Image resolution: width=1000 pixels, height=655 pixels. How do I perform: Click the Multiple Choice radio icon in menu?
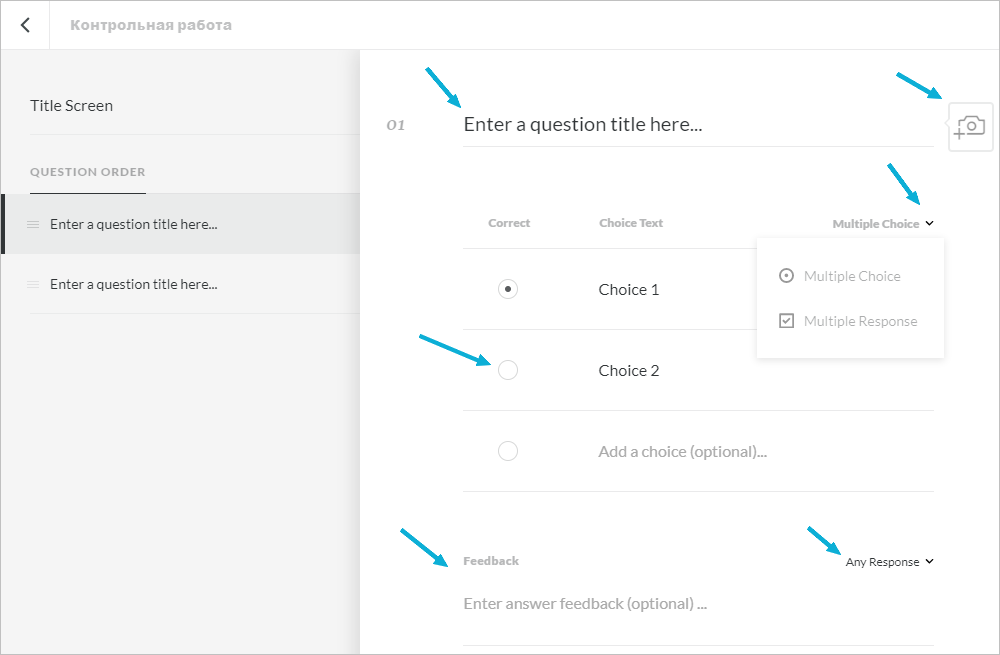coord(786,276)
